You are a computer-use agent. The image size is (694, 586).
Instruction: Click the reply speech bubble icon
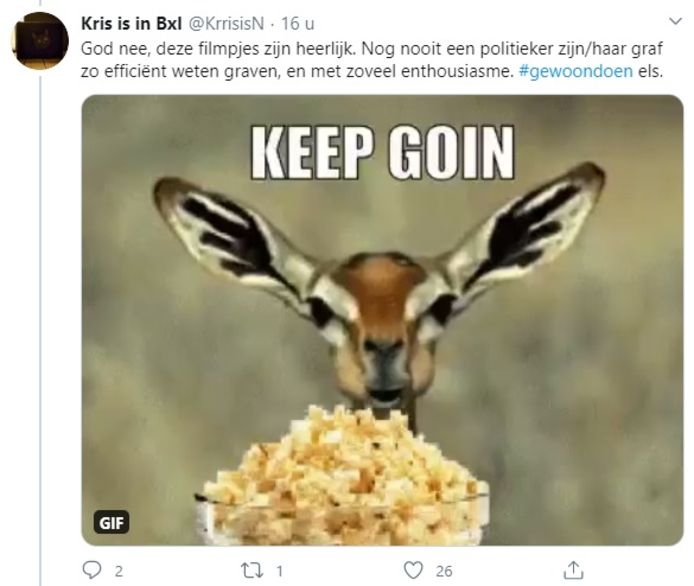click(93, 570)
